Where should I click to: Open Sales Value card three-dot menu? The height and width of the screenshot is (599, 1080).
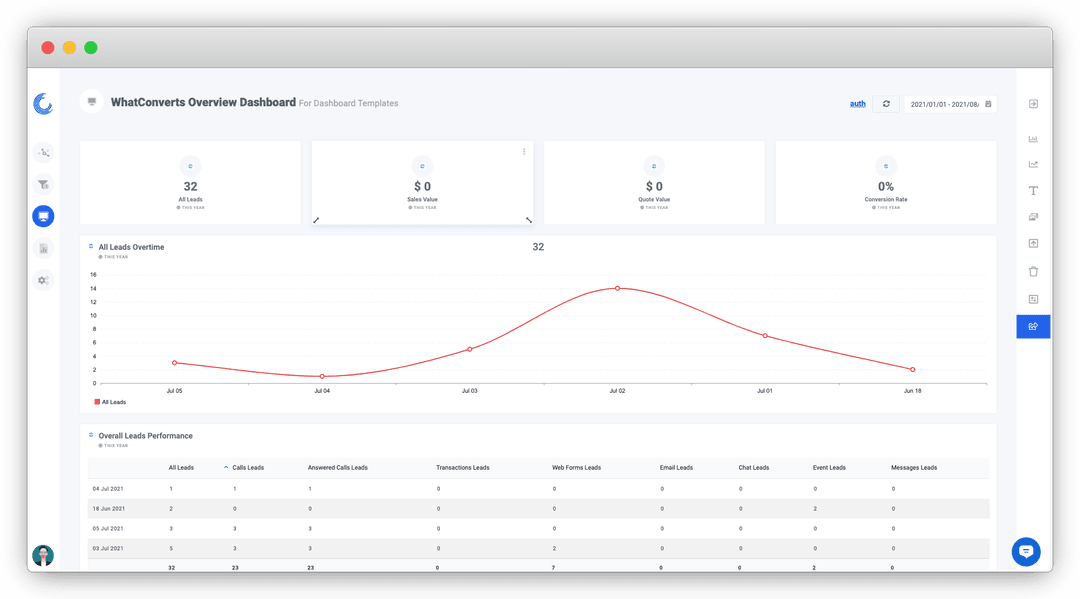[x=523, y=151]
